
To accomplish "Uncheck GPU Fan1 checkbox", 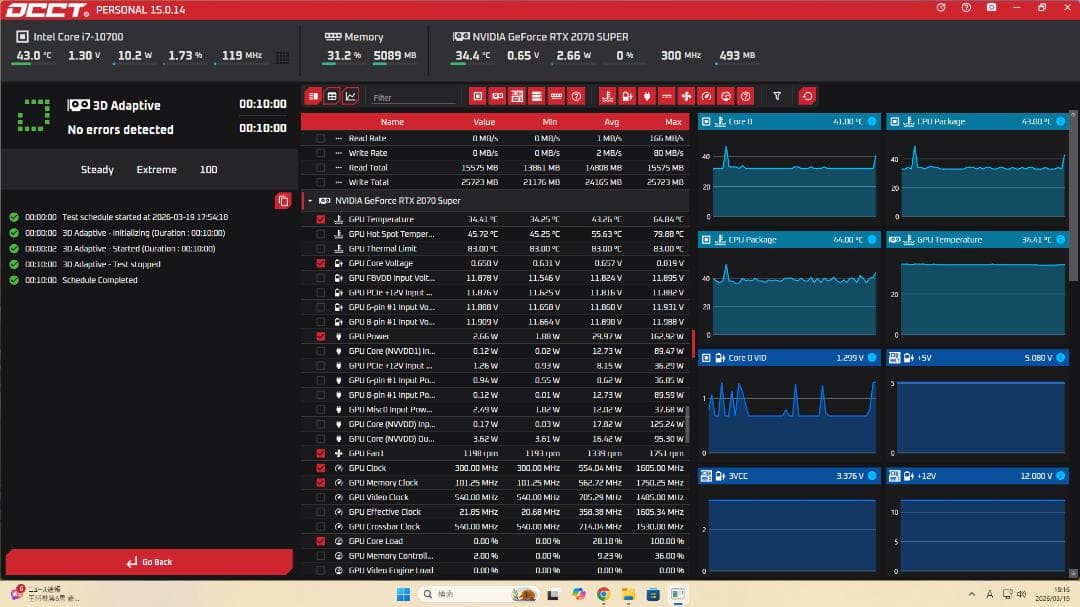I will [x=320, y=453].
